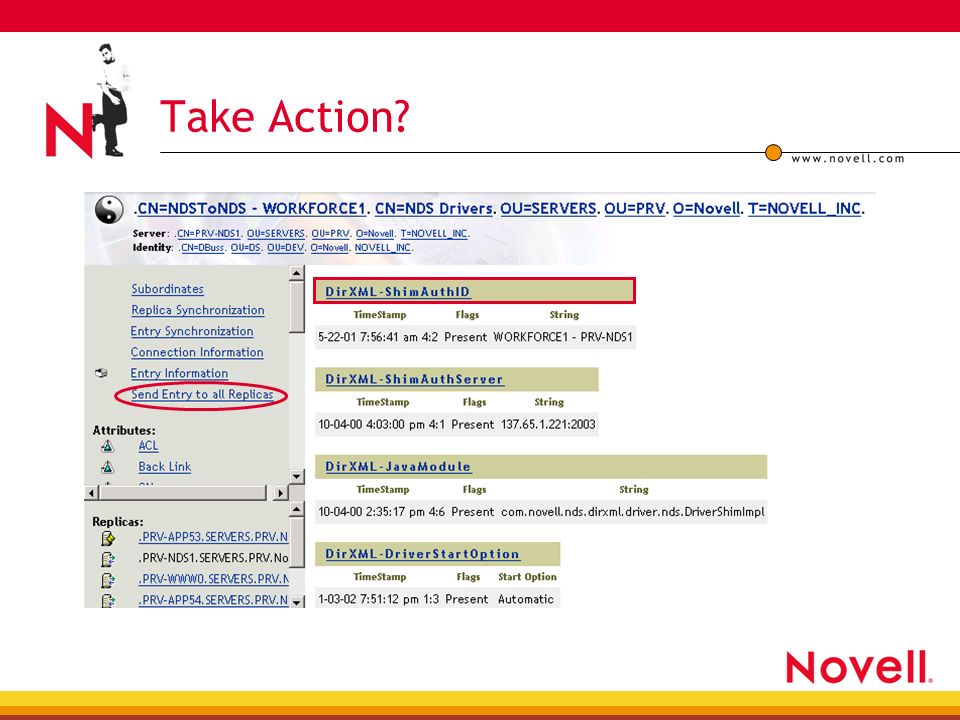Image resolution: width=960 pixels, height=720 pixels.
Task: Click OU=SERVERS in the title path
Action: pos(548,209)
